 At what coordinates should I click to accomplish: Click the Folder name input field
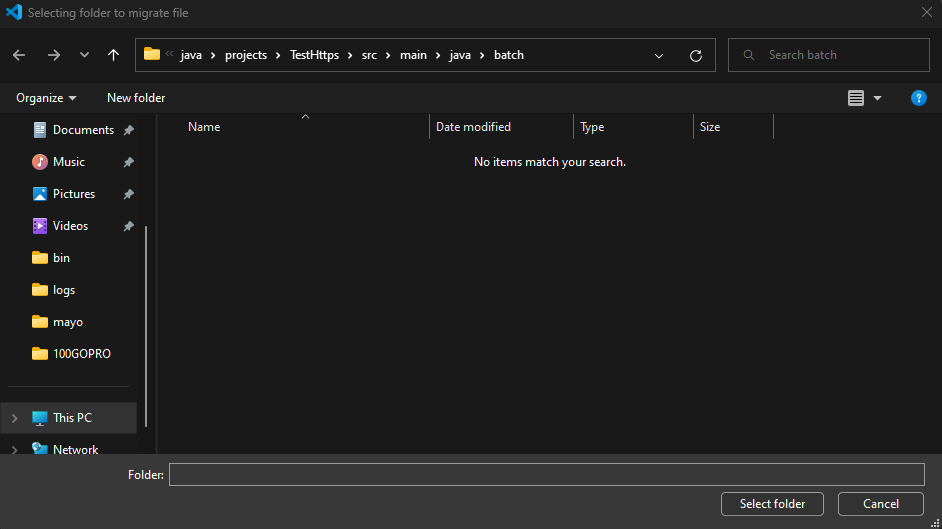tap(546, 474)
